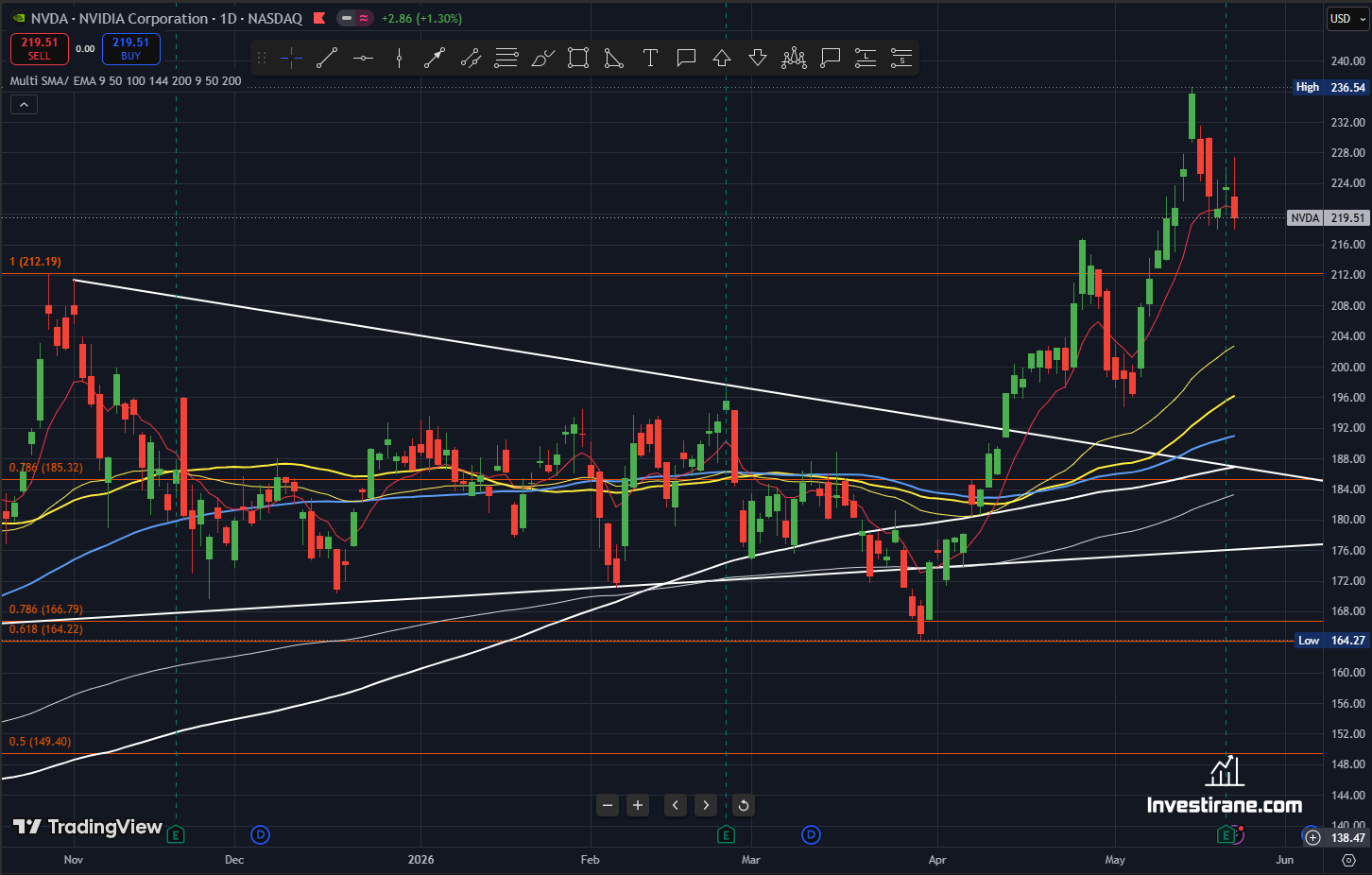Select the Arrow Down marker tool
Viewport: 1372px width, 875px height.
pos(758,59)
